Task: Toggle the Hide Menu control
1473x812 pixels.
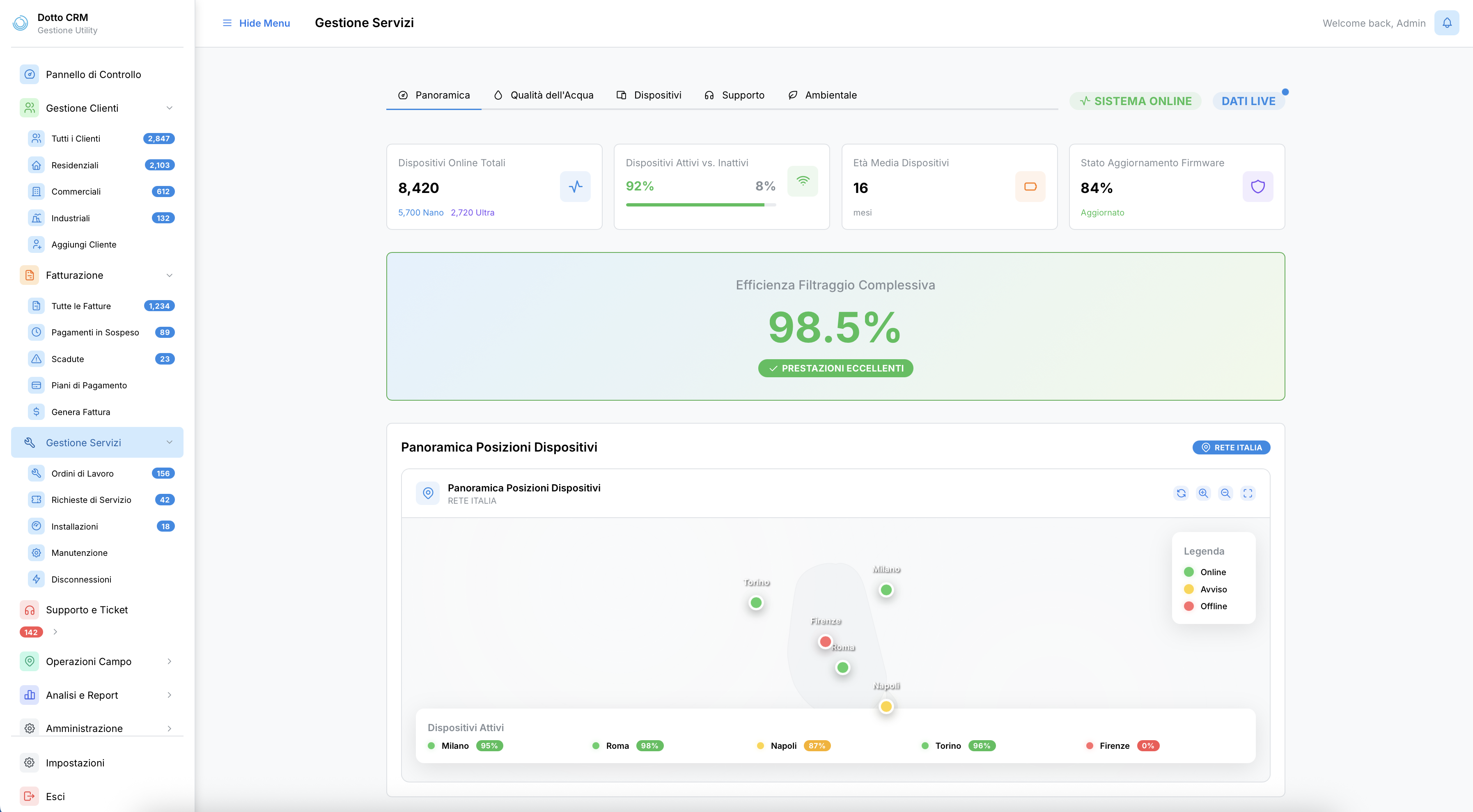Action: pos(256,23)
